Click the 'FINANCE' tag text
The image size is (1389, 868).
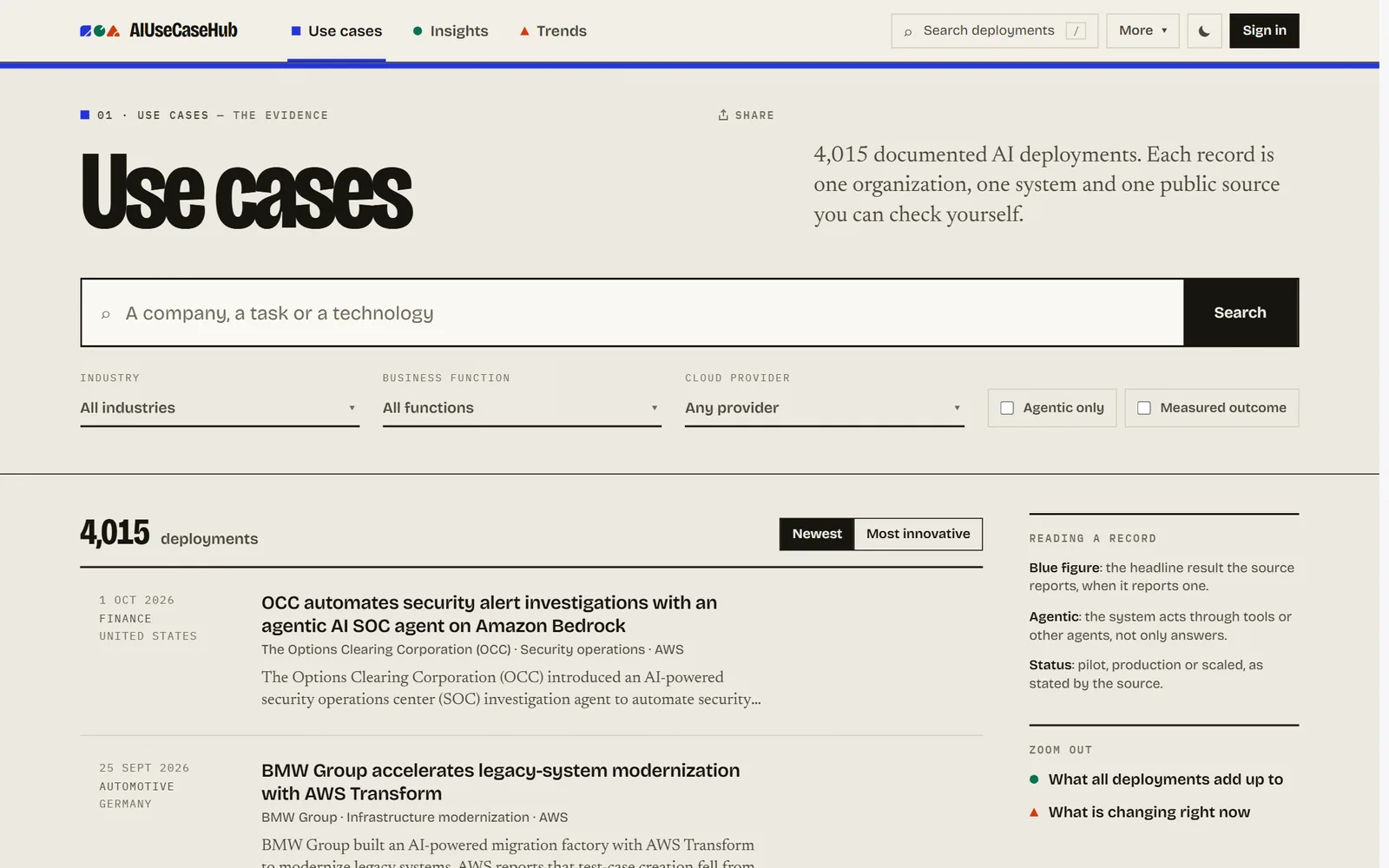click(125, 619)
